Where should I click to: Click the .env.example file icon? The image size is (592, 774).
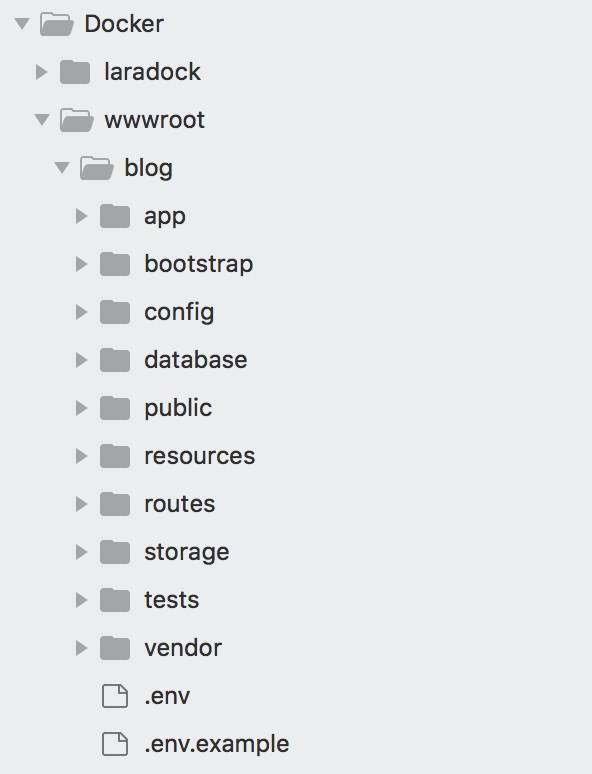click(x=115, y=744)
